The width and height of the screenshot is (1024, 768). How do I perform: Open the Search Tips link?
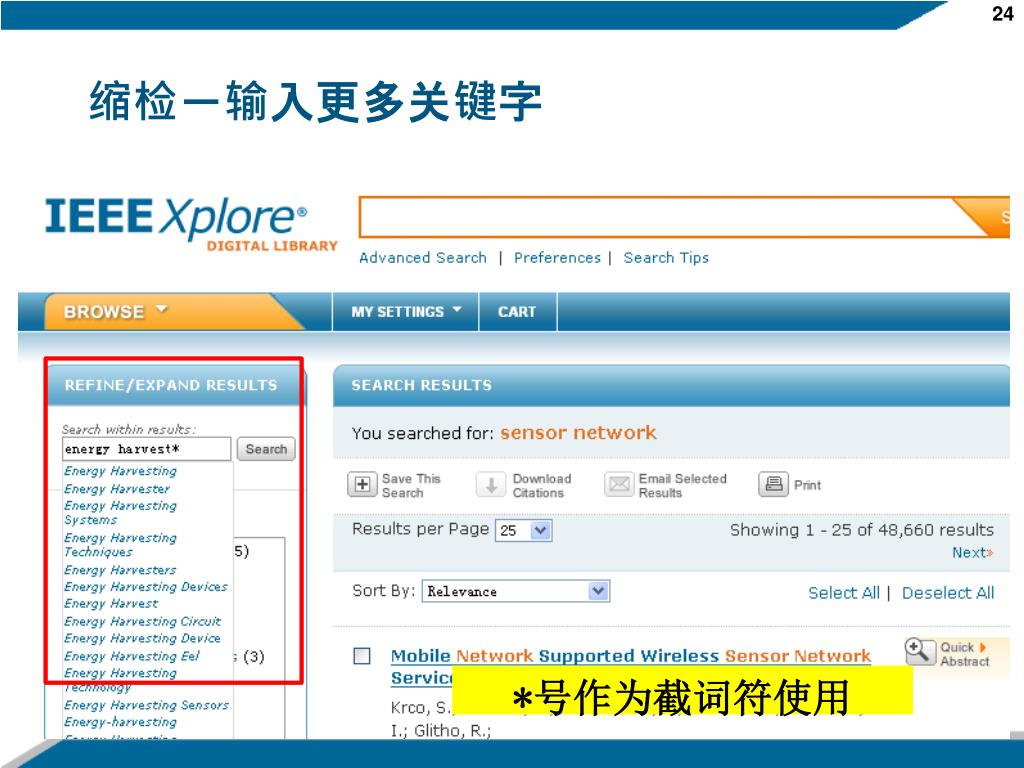666,258
